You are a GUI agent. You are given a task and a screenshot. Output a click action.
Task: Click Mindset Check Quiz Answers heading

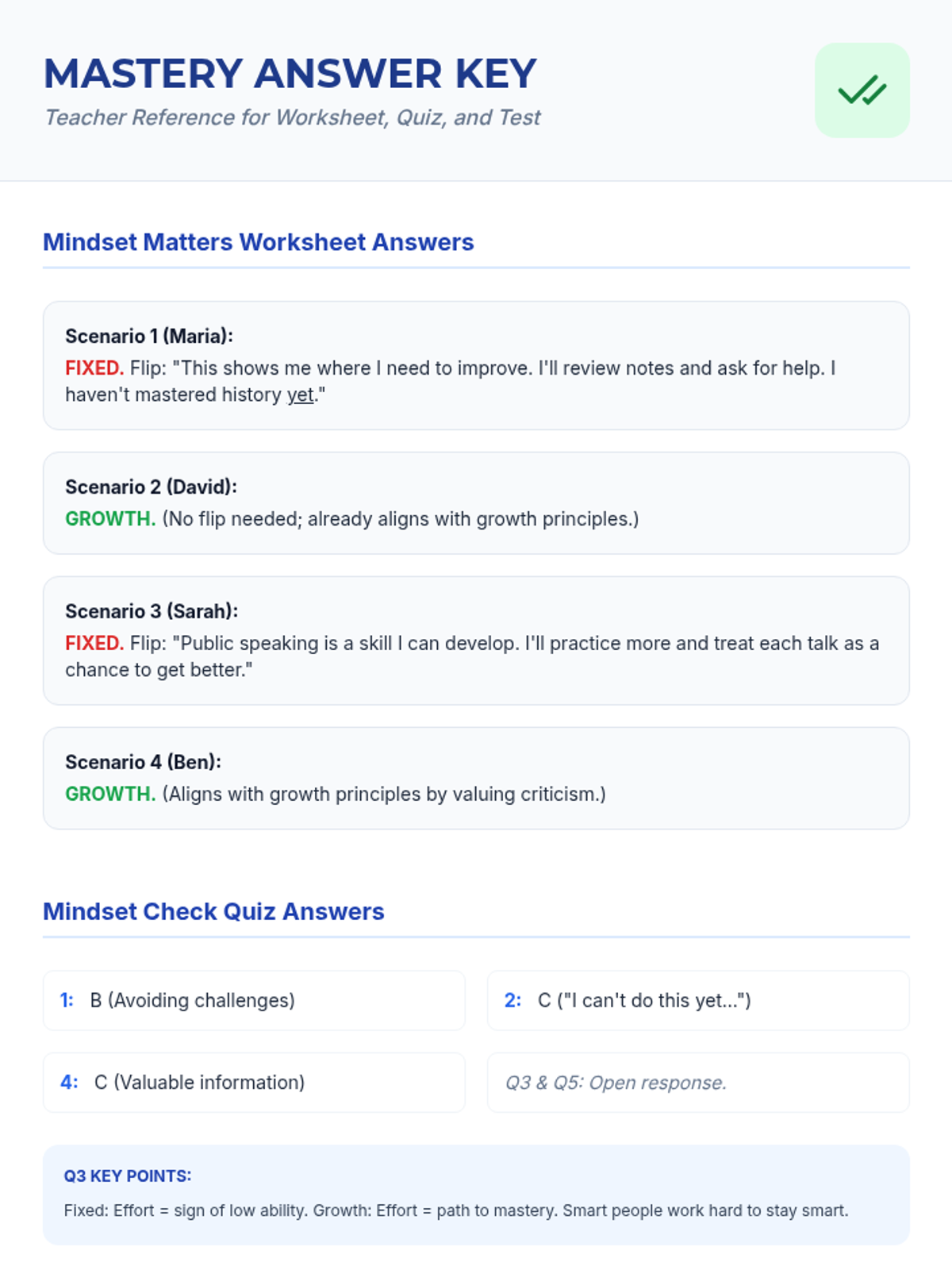[213, 911]
